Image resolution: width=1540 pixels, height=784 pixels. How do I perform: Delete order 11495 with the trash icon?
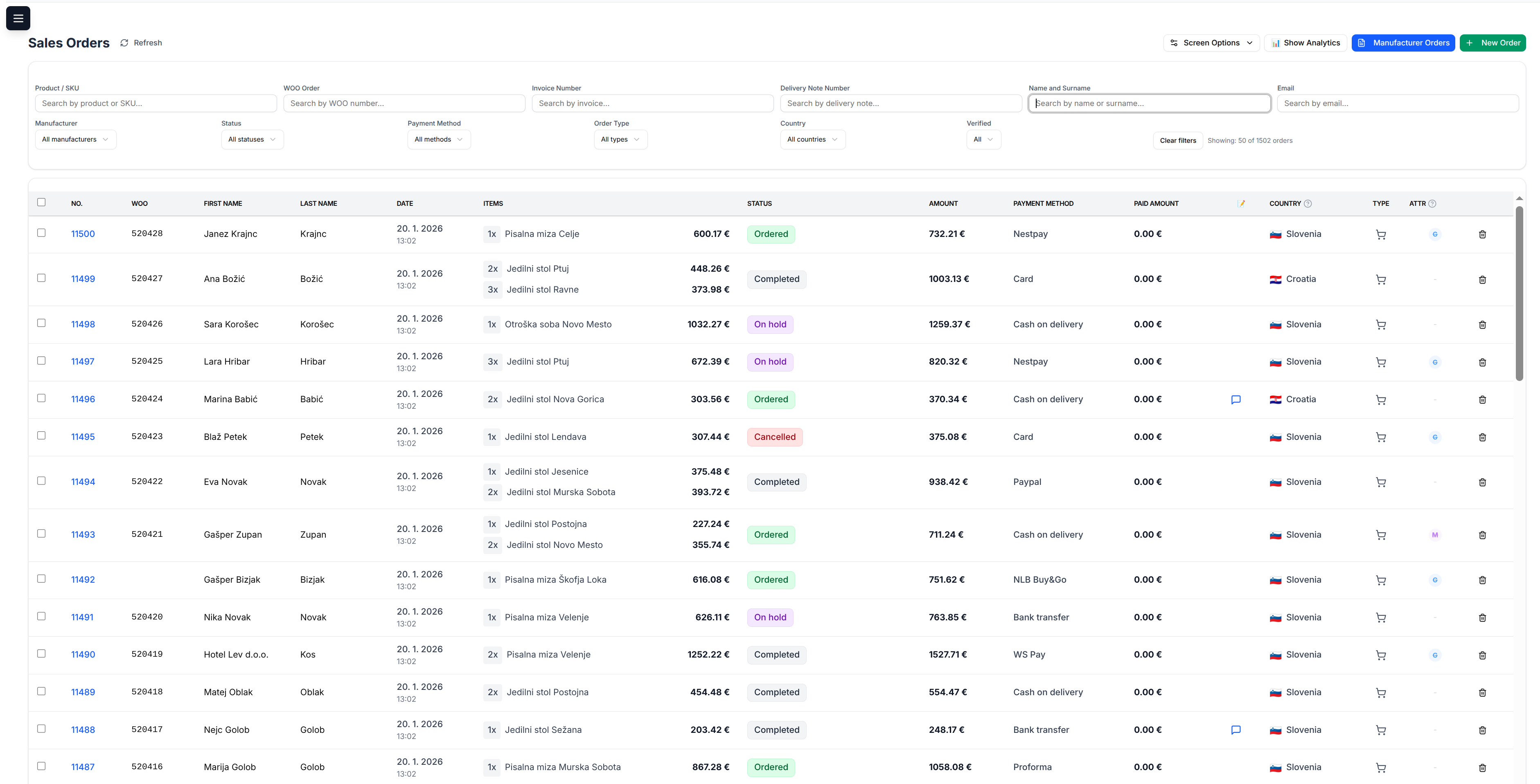click(1483, 437)
